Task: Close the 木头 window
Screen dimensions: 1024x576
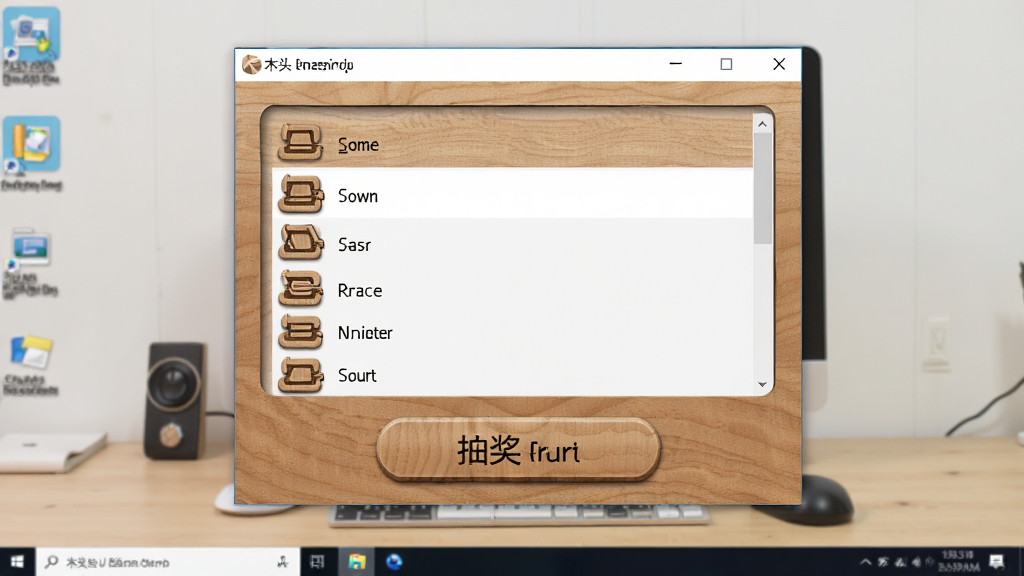Action: pos(778,64)
